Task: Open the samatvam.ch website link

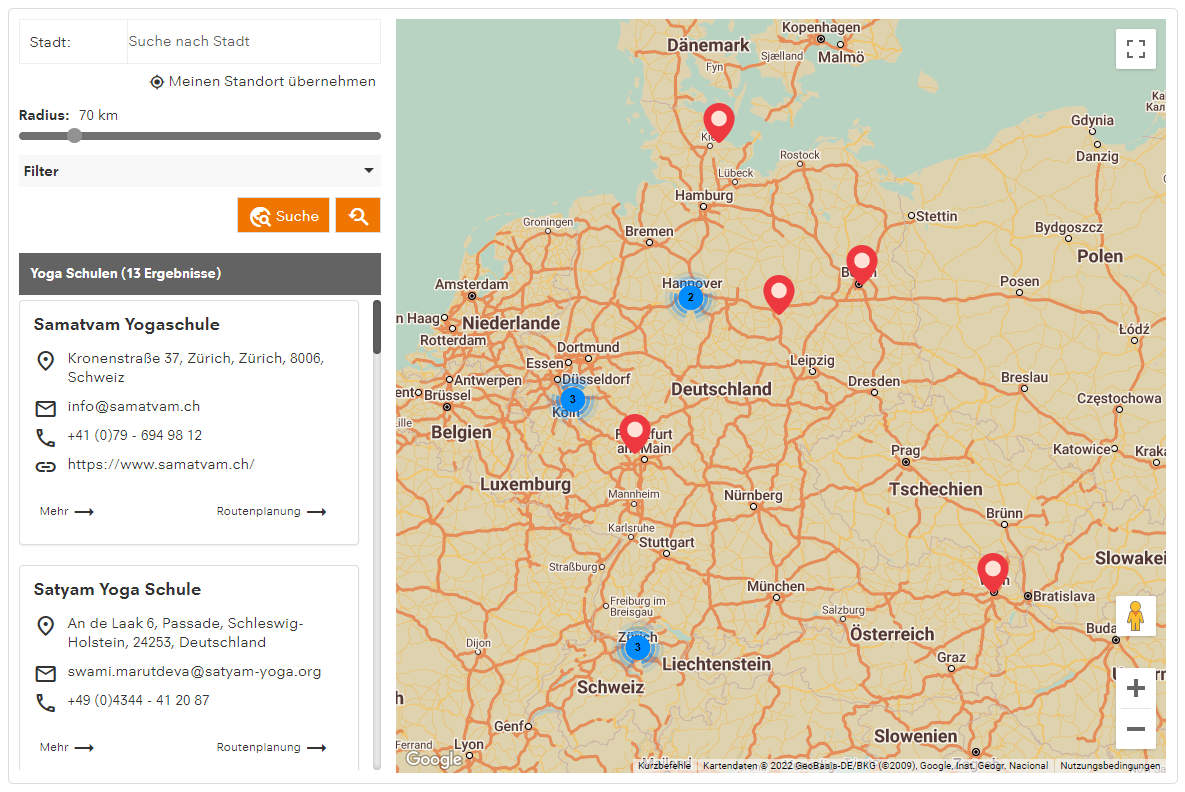Action: pyautogui.click(x=161, y=465)
